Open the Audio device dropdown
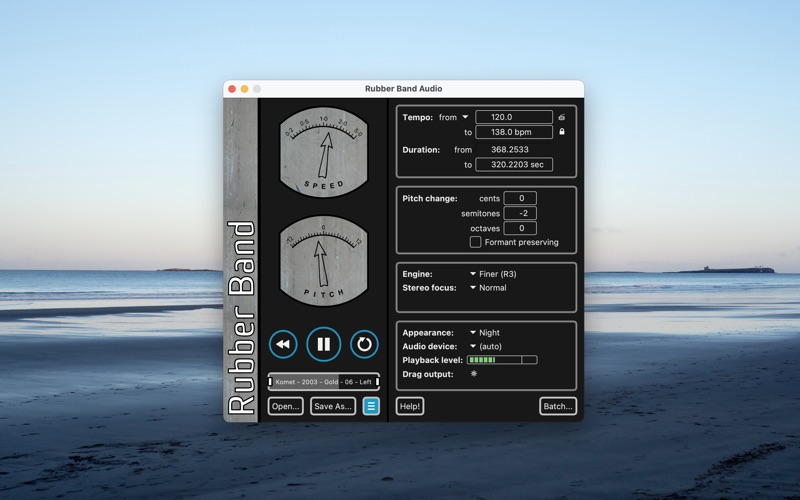800x500 pixels. (486, 346)
